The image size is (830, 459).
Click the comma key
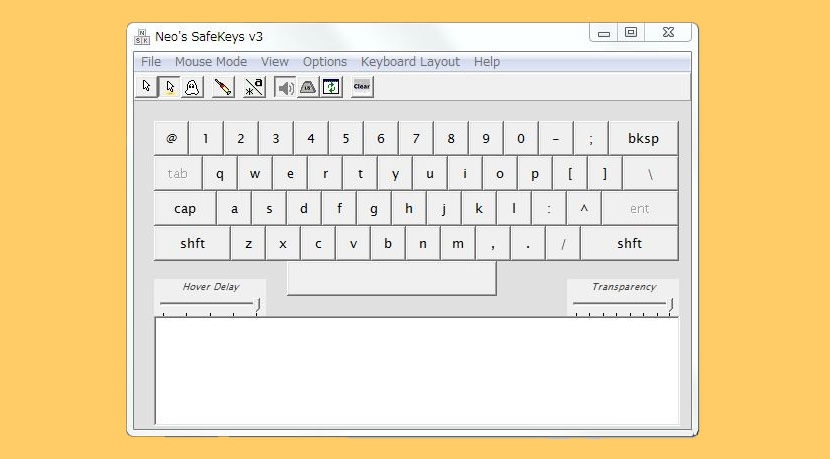[x=493, y=244]
